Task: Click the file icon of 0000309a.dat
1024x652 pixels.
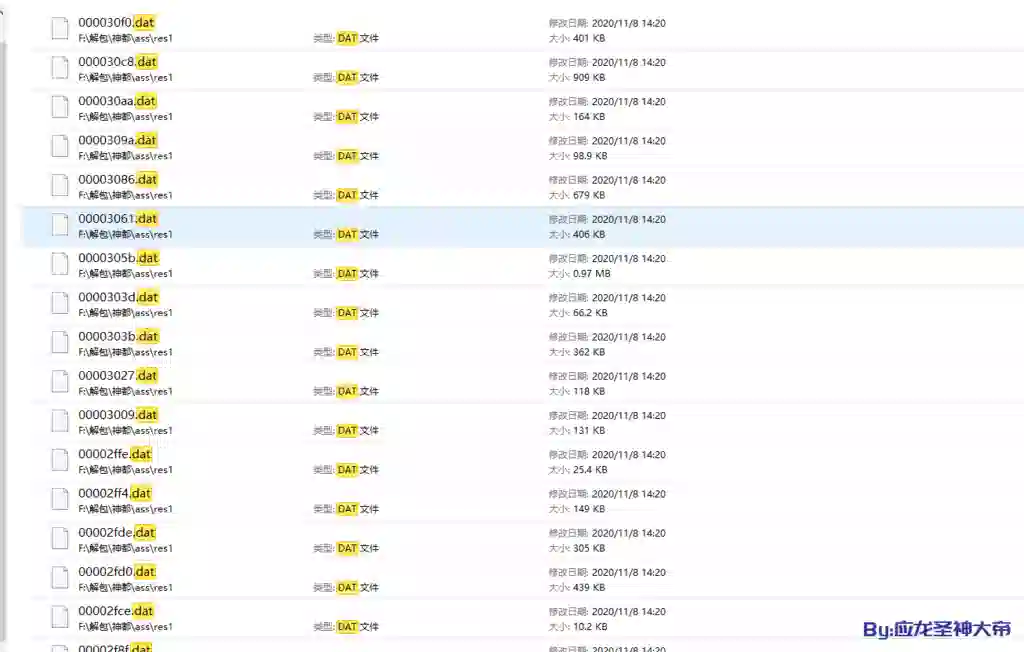Action: point(60,146)
